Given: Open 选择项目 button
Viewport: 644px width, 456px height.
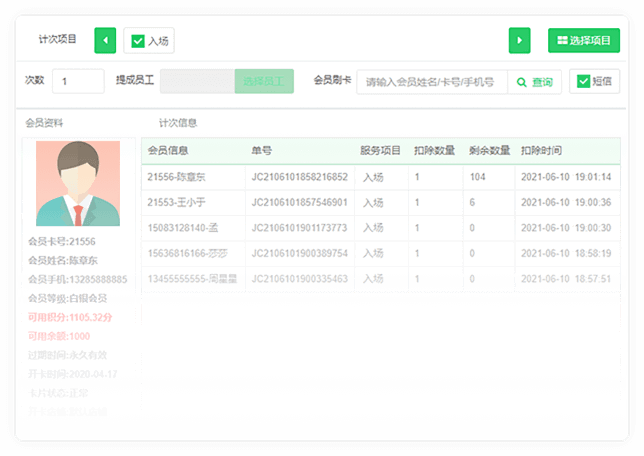Looking at the screenshot, I should pyautogui.click(x=584, y=40).
